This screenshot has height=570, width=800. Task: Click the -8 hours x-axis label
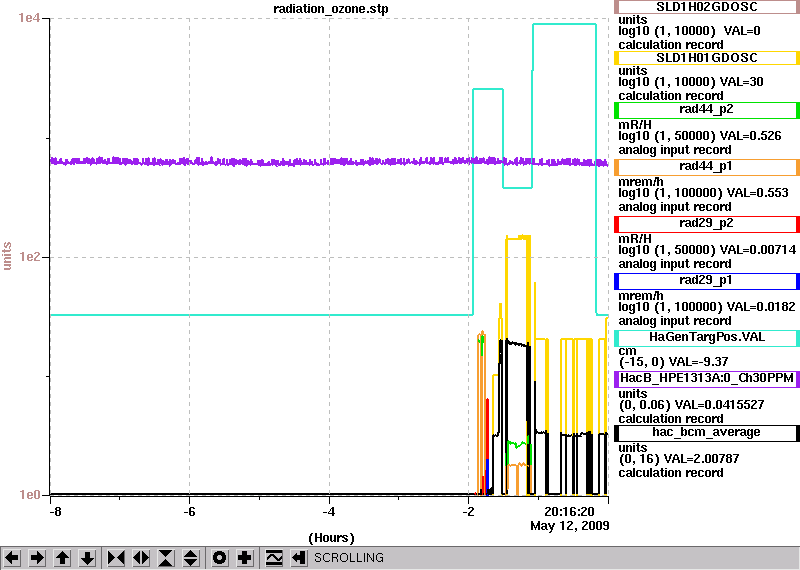[x=55, y=511]
